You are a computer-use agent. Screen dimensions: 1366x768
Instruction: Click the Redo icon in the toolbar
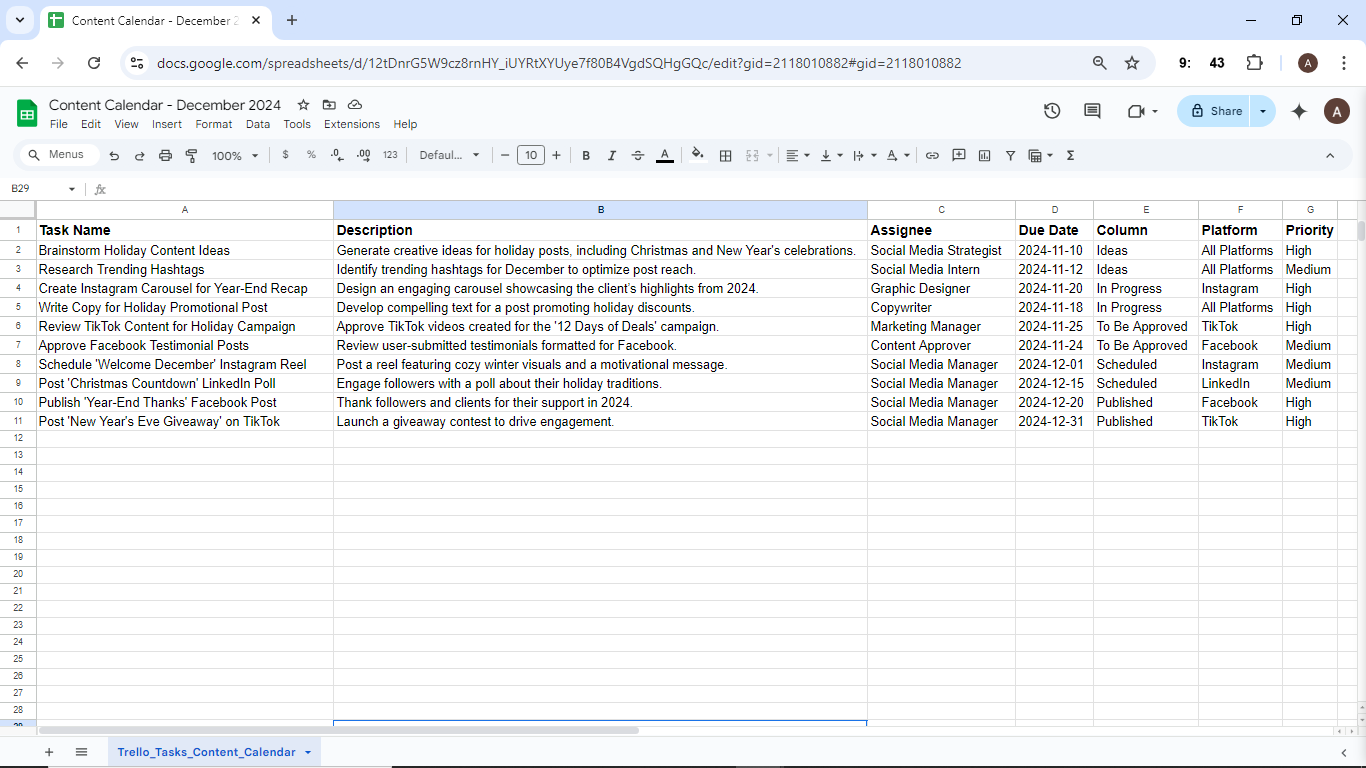point(139,156)
